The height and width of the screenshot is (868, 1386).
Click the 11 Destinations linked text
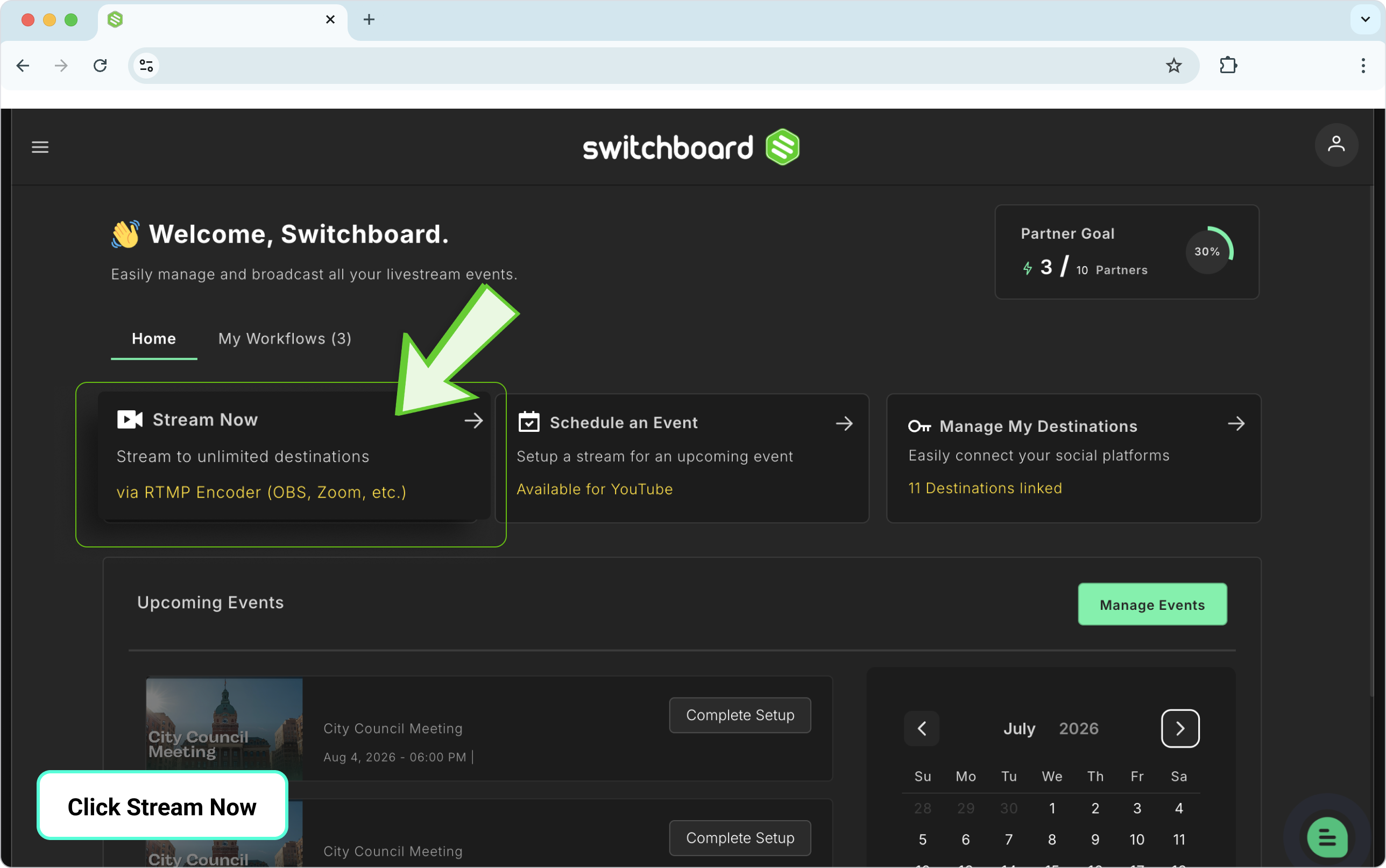985,488
